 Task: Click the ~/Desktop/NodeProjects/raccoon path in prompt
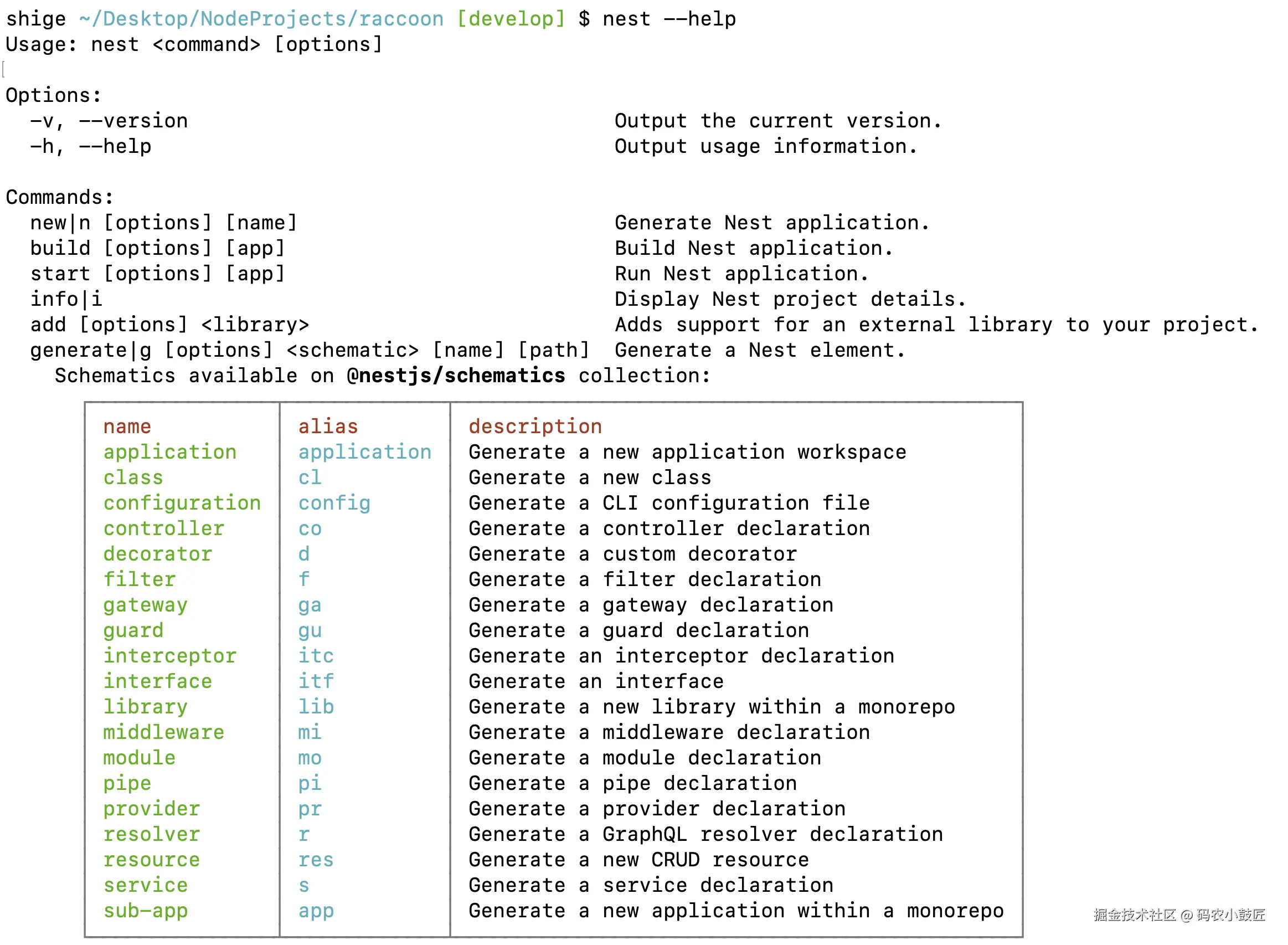click(261, 19)
